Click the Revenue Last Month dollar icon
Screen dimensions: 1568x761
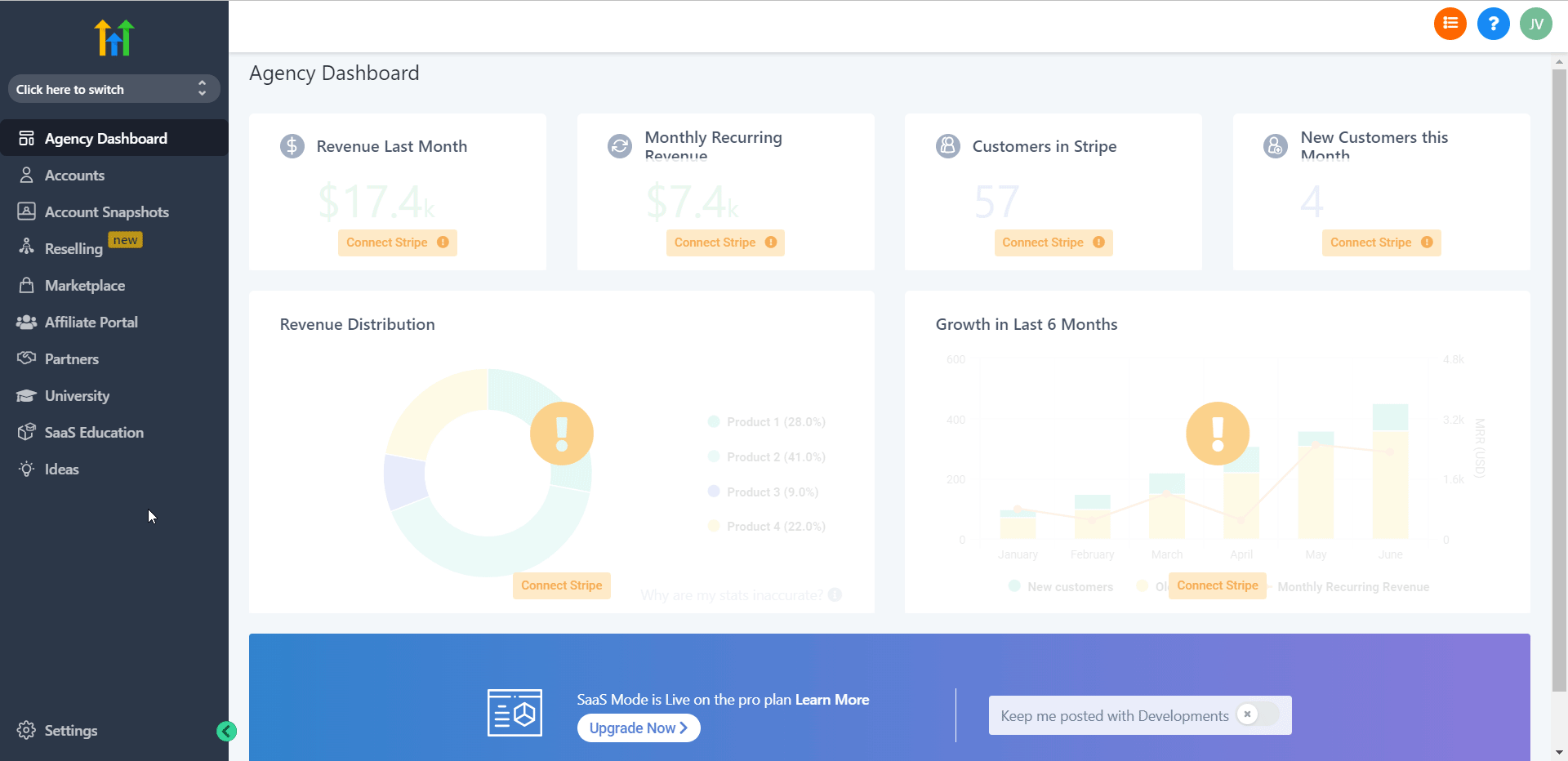(292, 146)
